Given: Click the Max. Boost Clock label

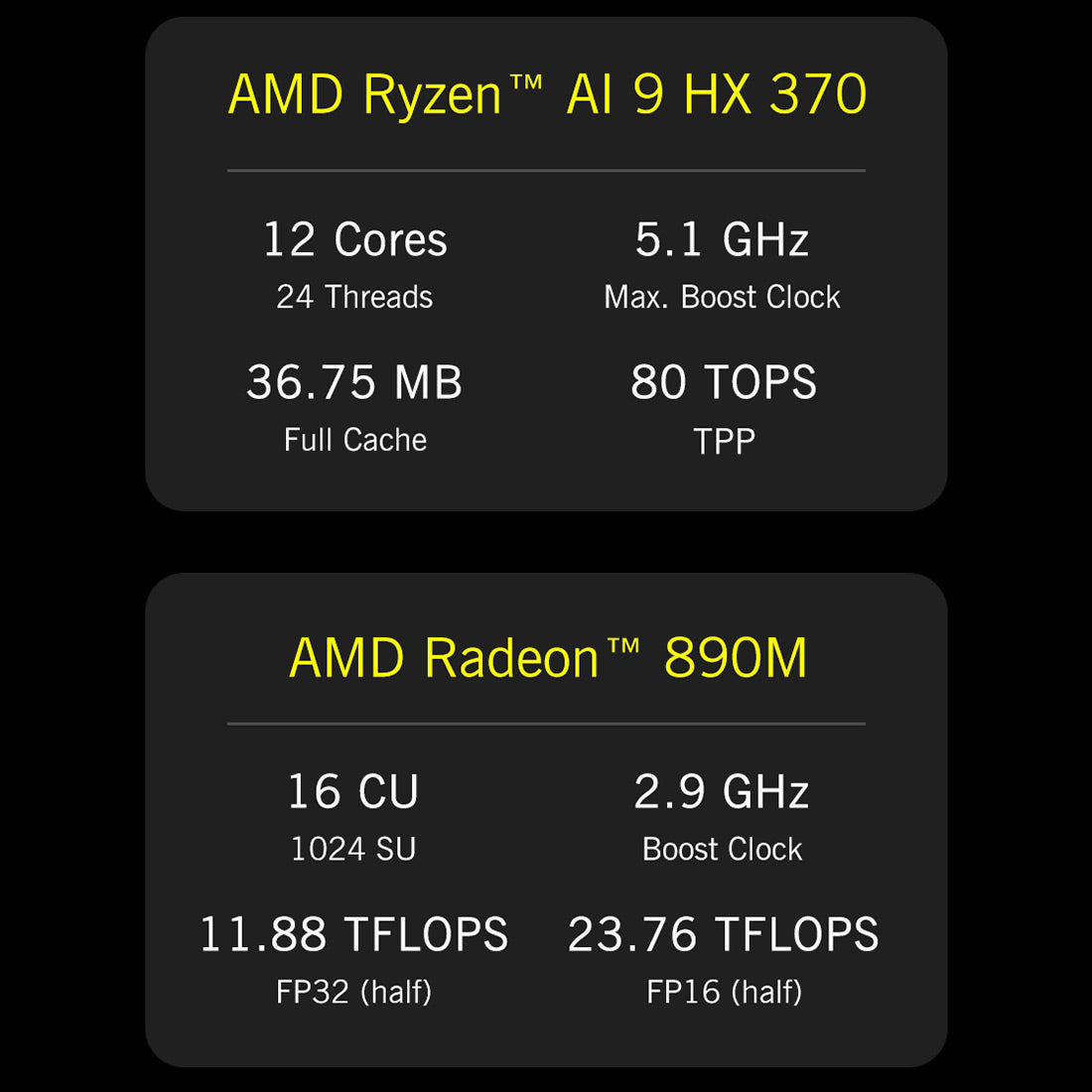Looking at the screenshot, I should coord(722,297).
